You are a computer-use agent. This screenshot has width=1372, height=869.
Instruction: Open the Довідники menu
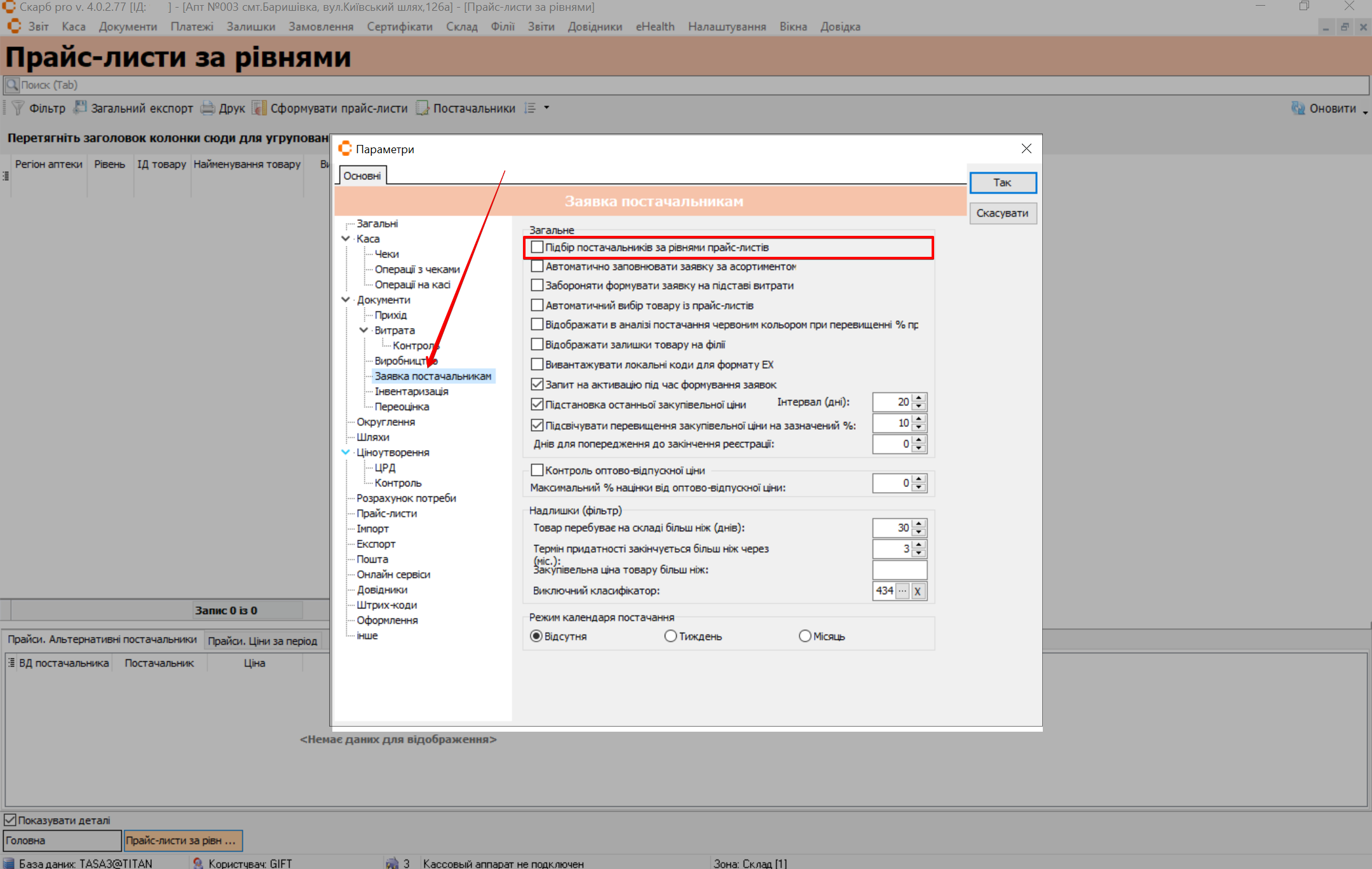pyautogui.click(x=594, y=27)
